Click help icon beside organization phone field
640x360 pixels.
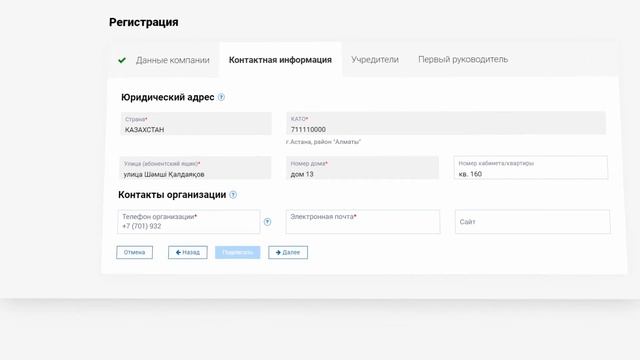click(267, 222)
